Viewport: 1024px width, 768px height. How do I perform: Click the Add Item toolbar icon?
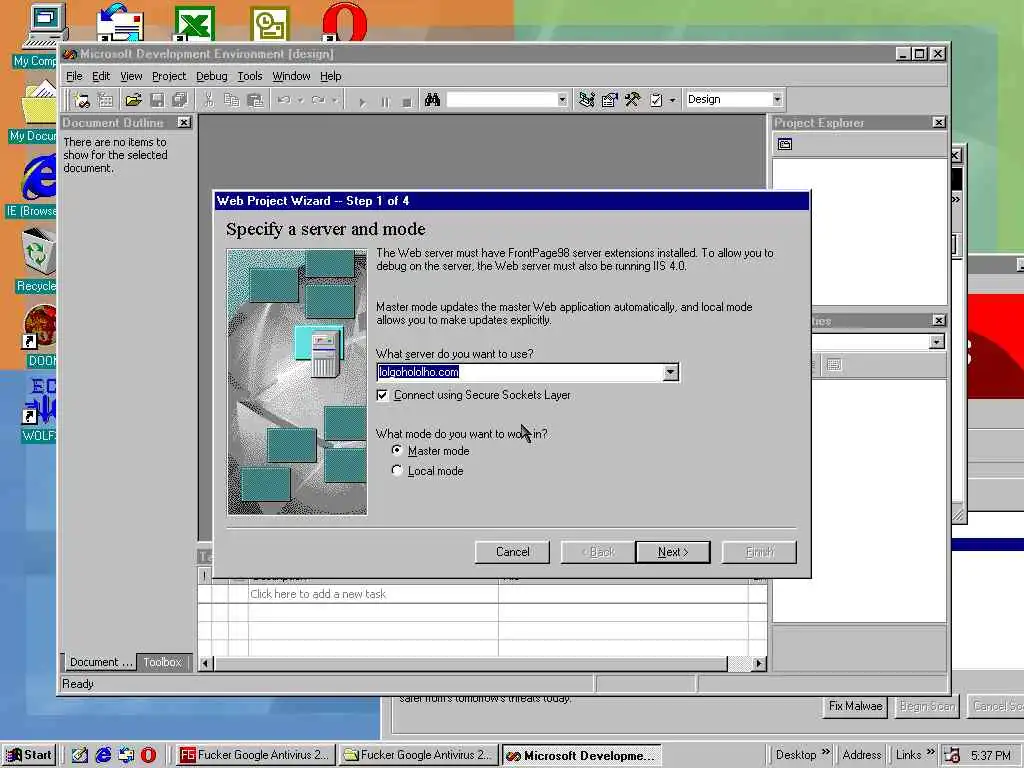105,100
